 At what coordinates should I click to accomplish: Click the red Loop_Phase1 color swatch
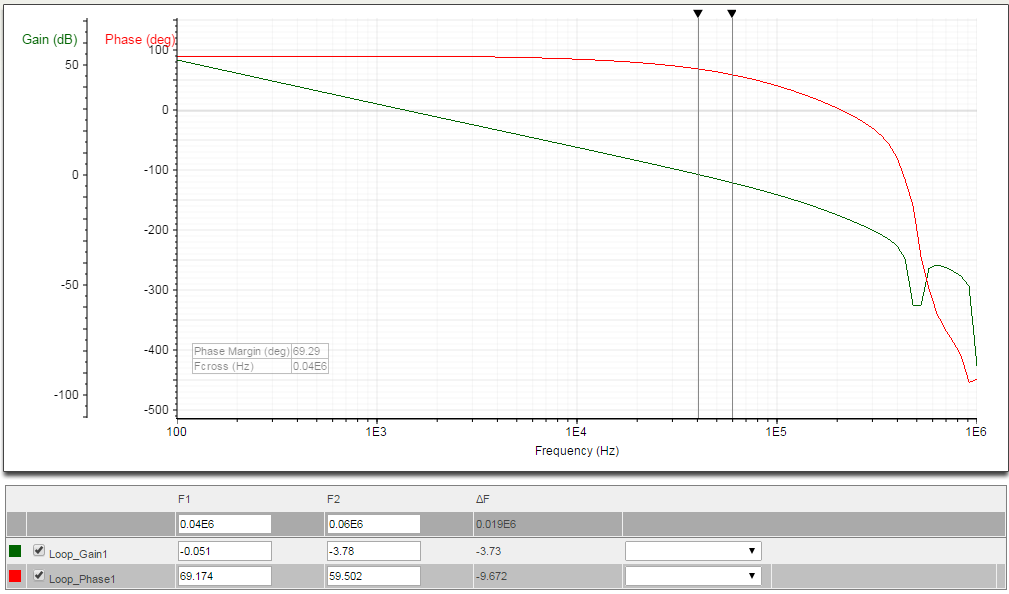click(x=13, y=575)
